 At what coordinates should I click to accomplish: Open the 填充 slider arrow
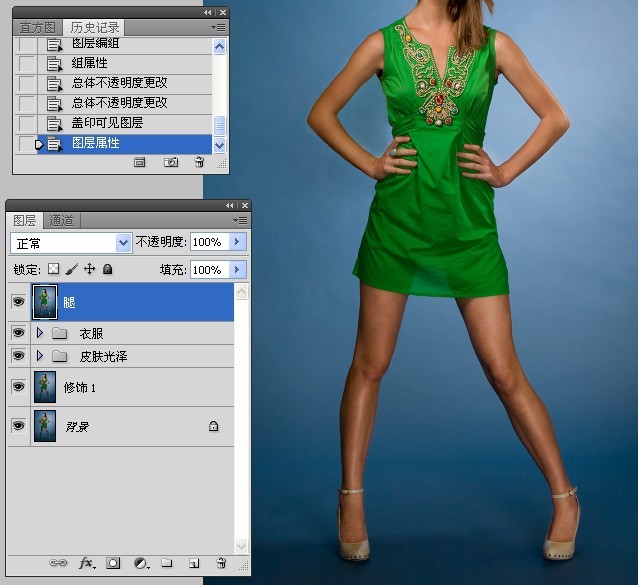[238, 270]
